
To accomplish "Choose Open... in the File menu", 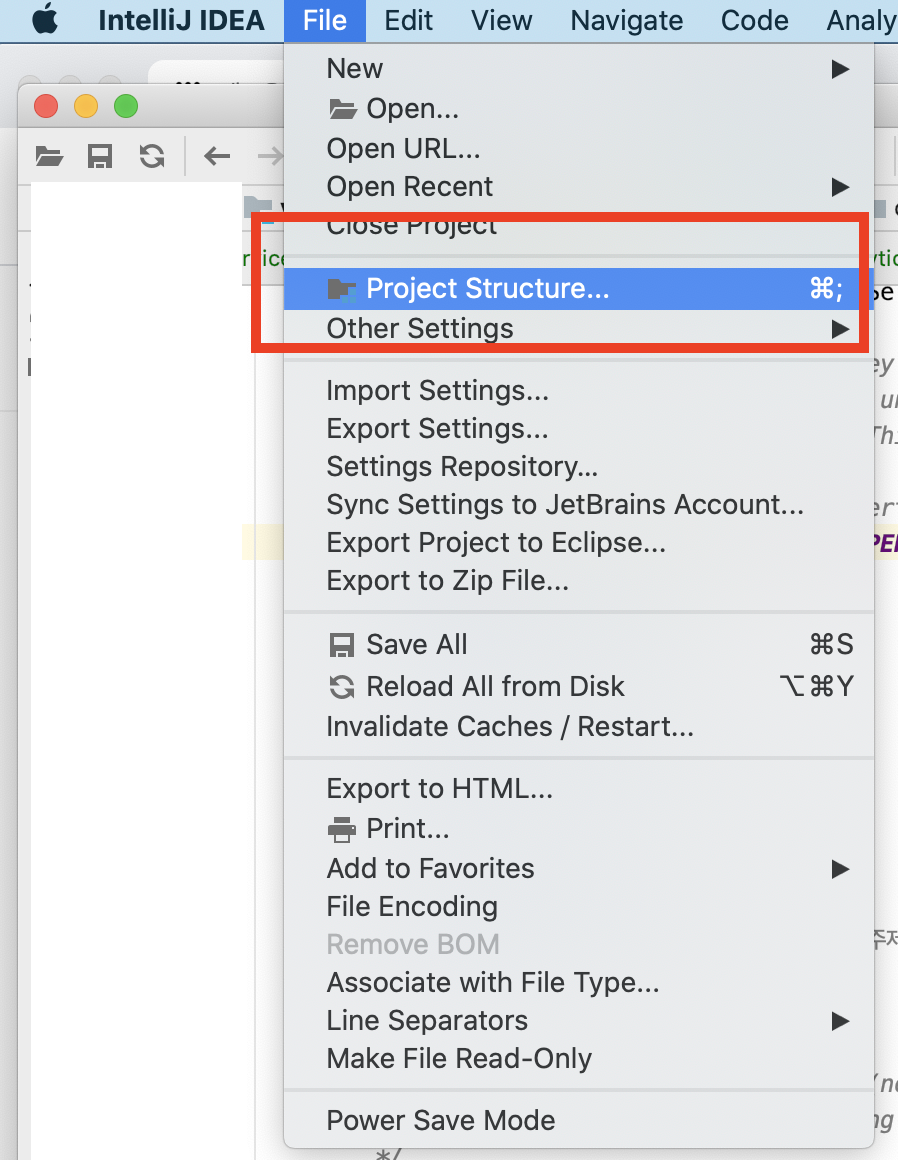I will point(578,109).
